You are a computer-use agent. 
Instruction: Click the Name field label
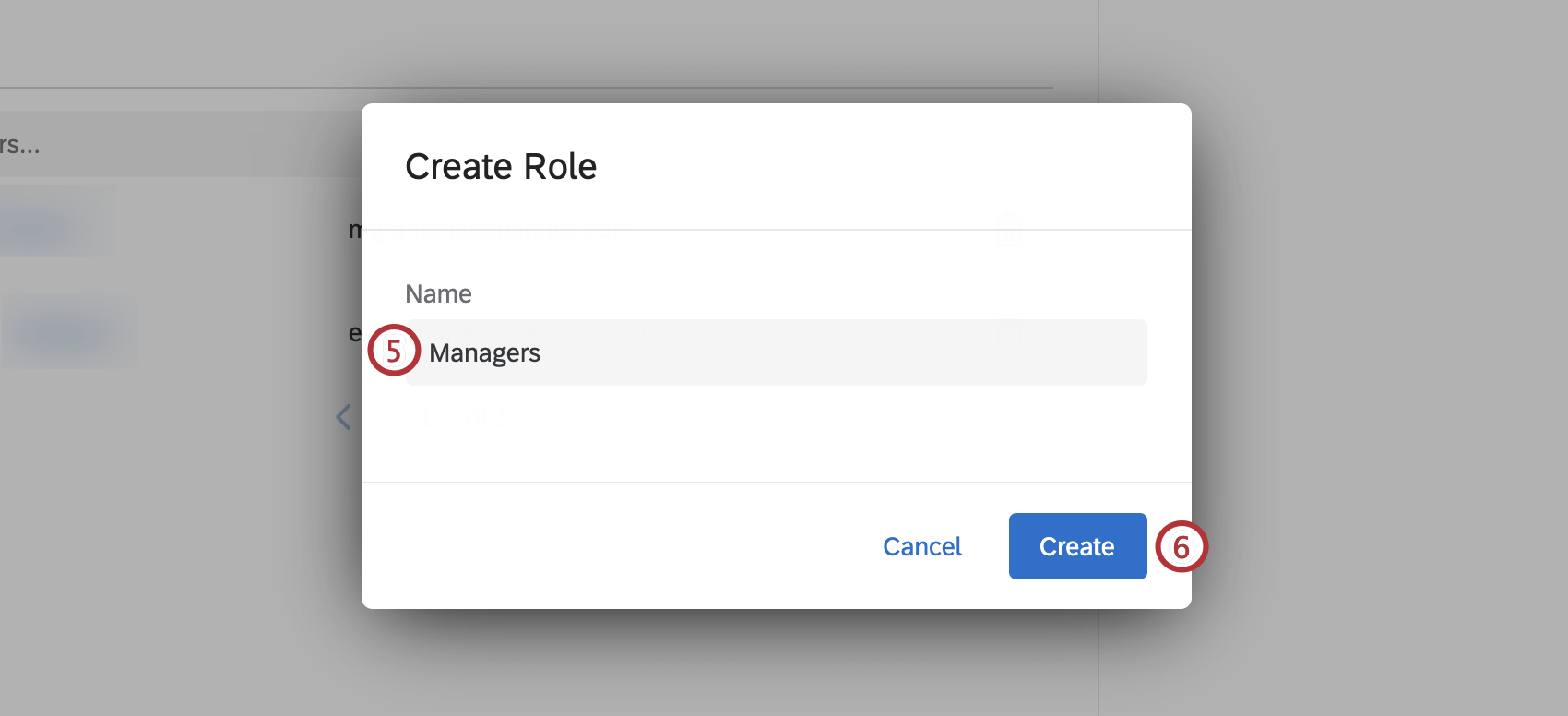click(438, 293)
